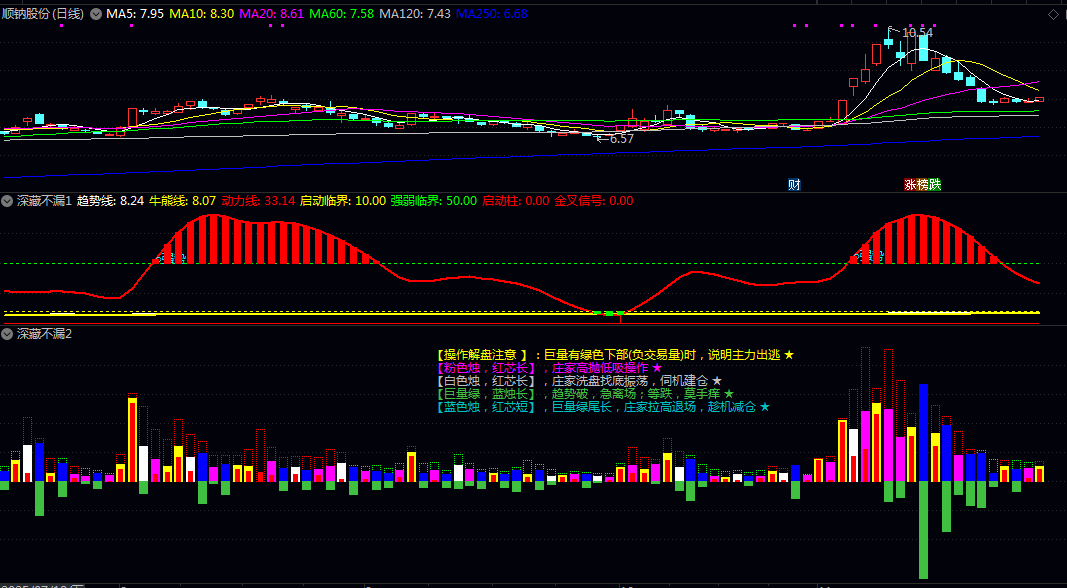1067x588 pixels.
Task: Click the magenta MA20: 8.61 label
Action: (x=272, y=14)
